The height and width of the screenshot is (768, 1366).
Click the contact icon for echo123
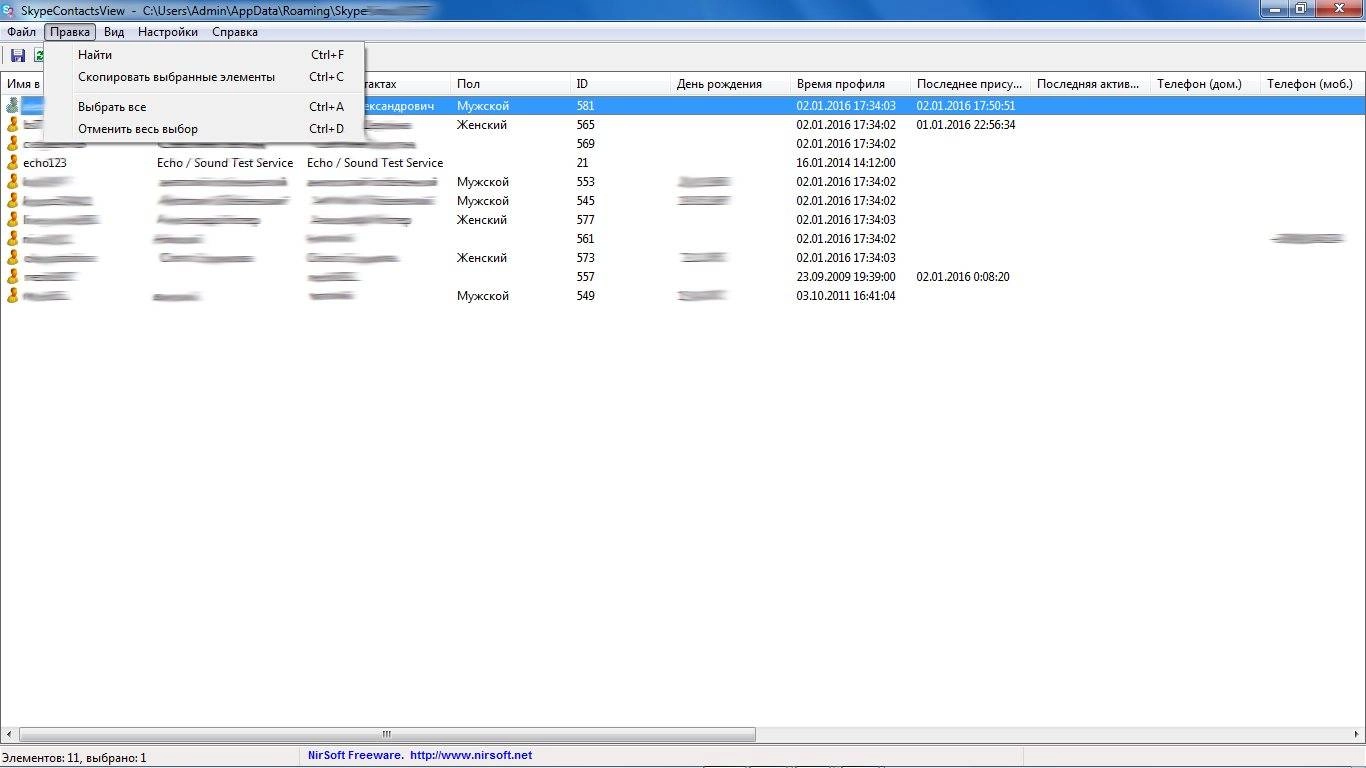point(13,162)
